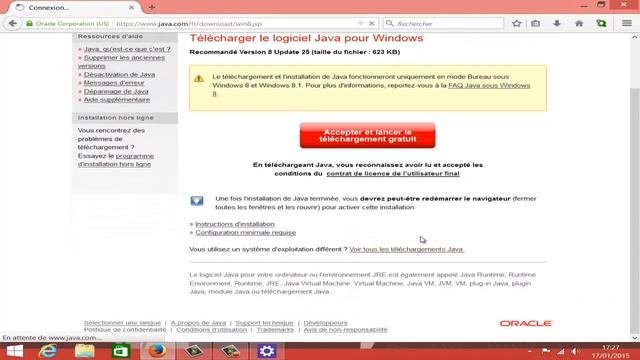Select the Connexion... tab
The image size is (640, 360).
tap(73, 7)
